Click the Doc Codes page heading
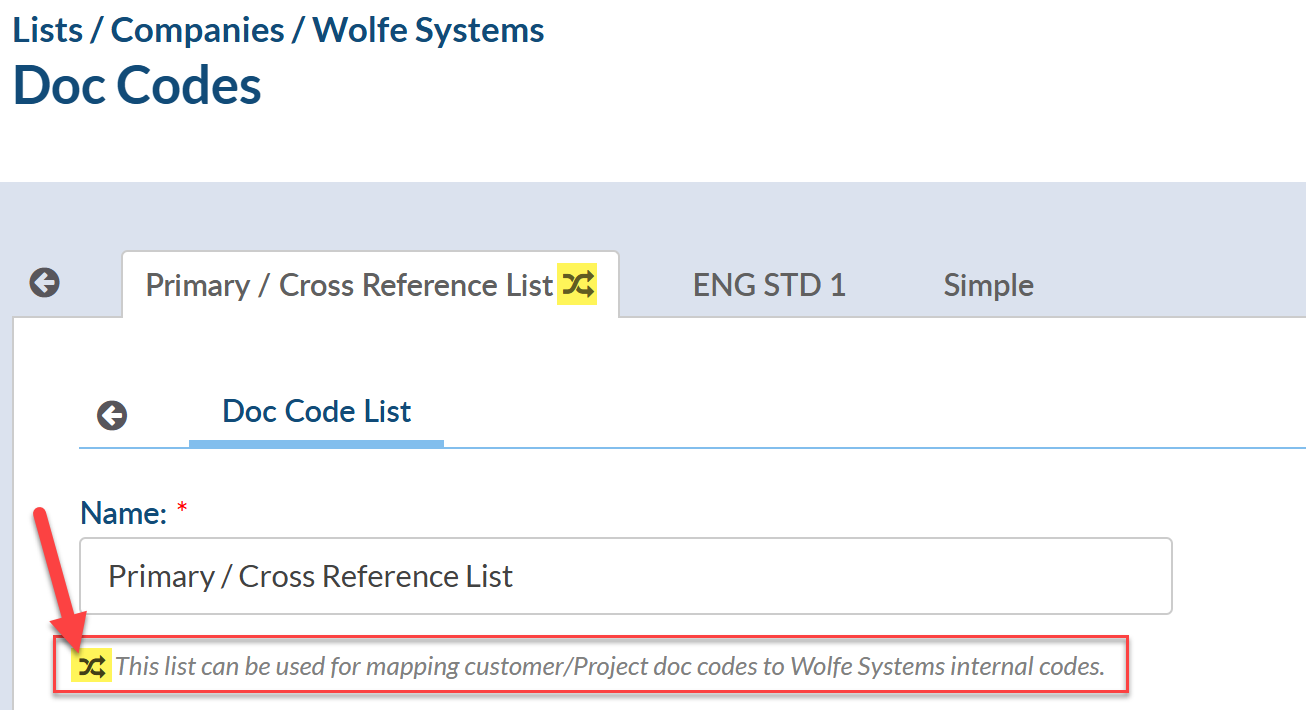 click(137, 85)
